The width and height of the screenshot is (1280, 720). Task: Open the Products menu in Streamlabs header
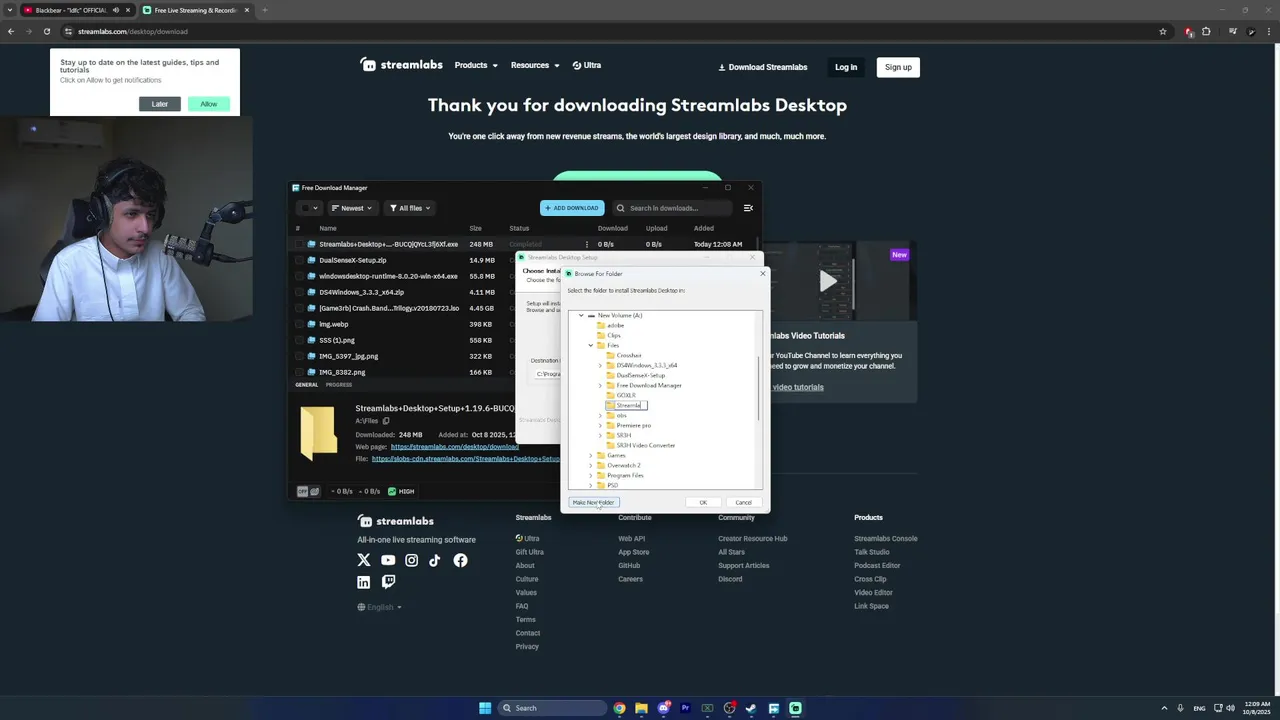pyautogui.click(x=476, y=65)
